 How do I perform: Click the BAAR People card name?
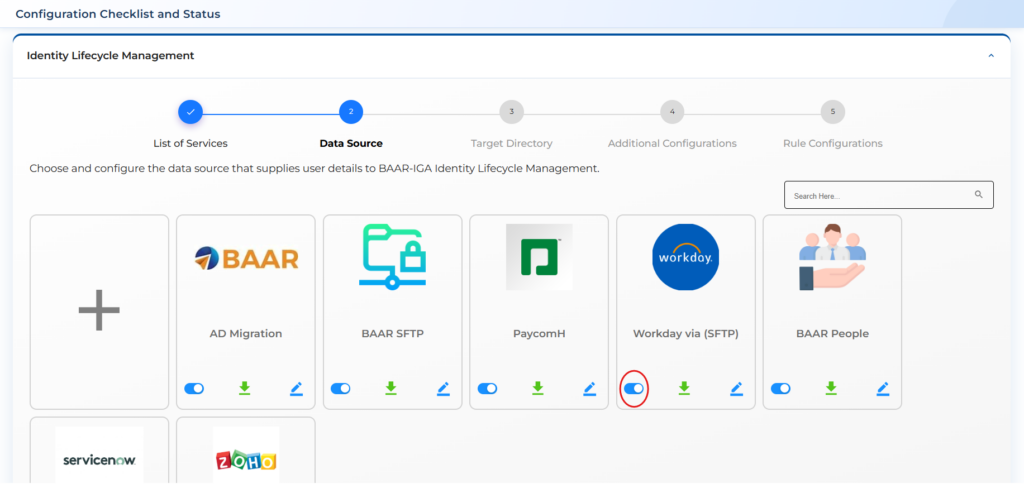[x=833, y=334]
